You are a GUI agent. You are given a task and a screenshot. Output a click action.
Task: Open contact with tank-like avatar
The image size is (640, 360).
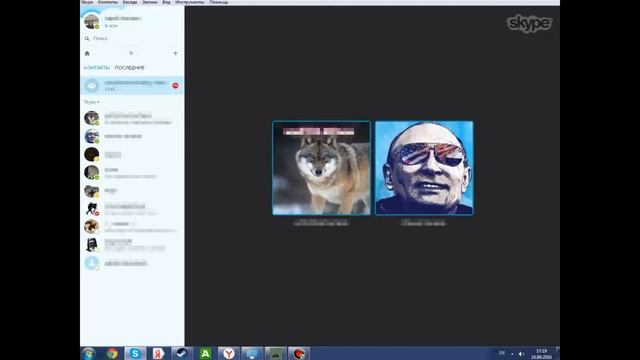click(x=132, y=190)
